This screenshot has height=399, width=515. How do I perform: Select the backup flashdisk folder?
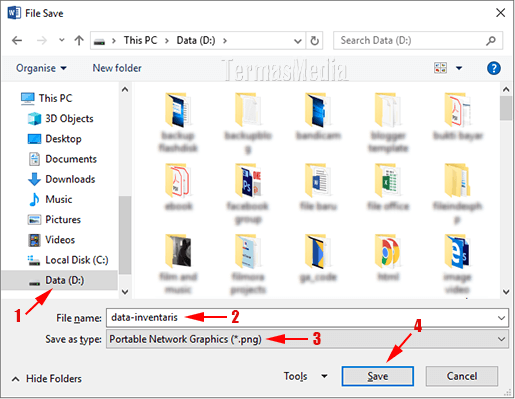coord(178,122)
